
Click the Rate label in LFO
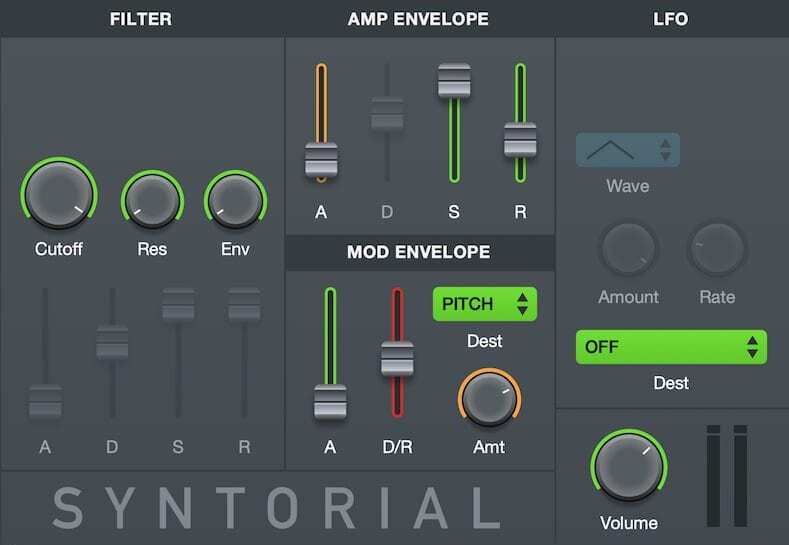(717, 297)
